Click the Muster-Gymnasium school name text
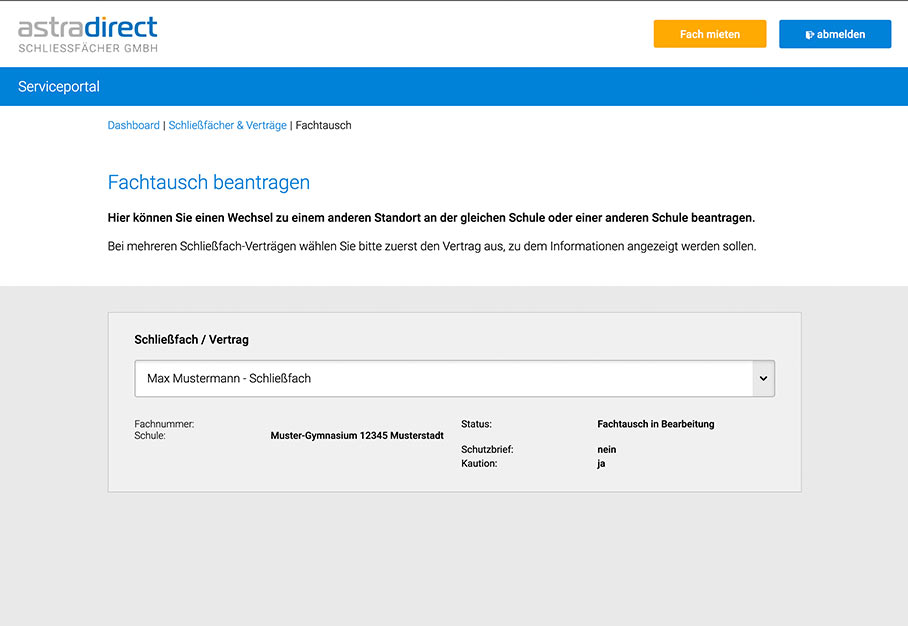The height and width of the screenshot is (626, 908). pos(357,435)
